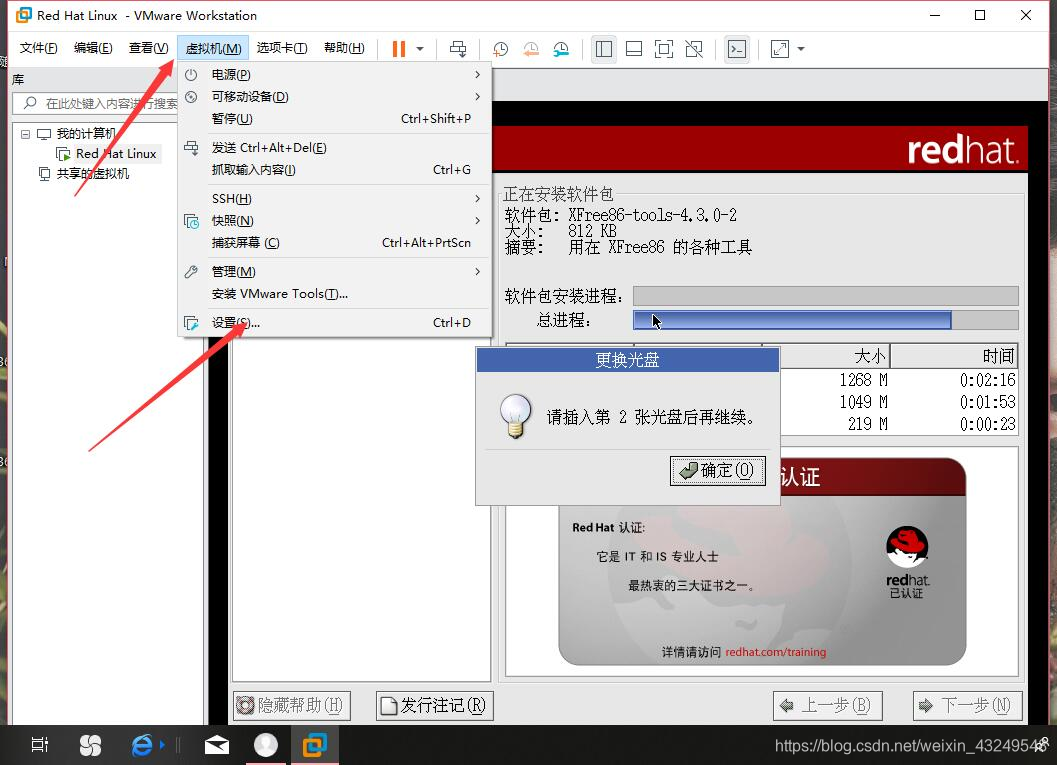Collapse the 我的计算机 tree node
Image resolution: width=1057 pixels, height=765 pixels.
[26, 134]
